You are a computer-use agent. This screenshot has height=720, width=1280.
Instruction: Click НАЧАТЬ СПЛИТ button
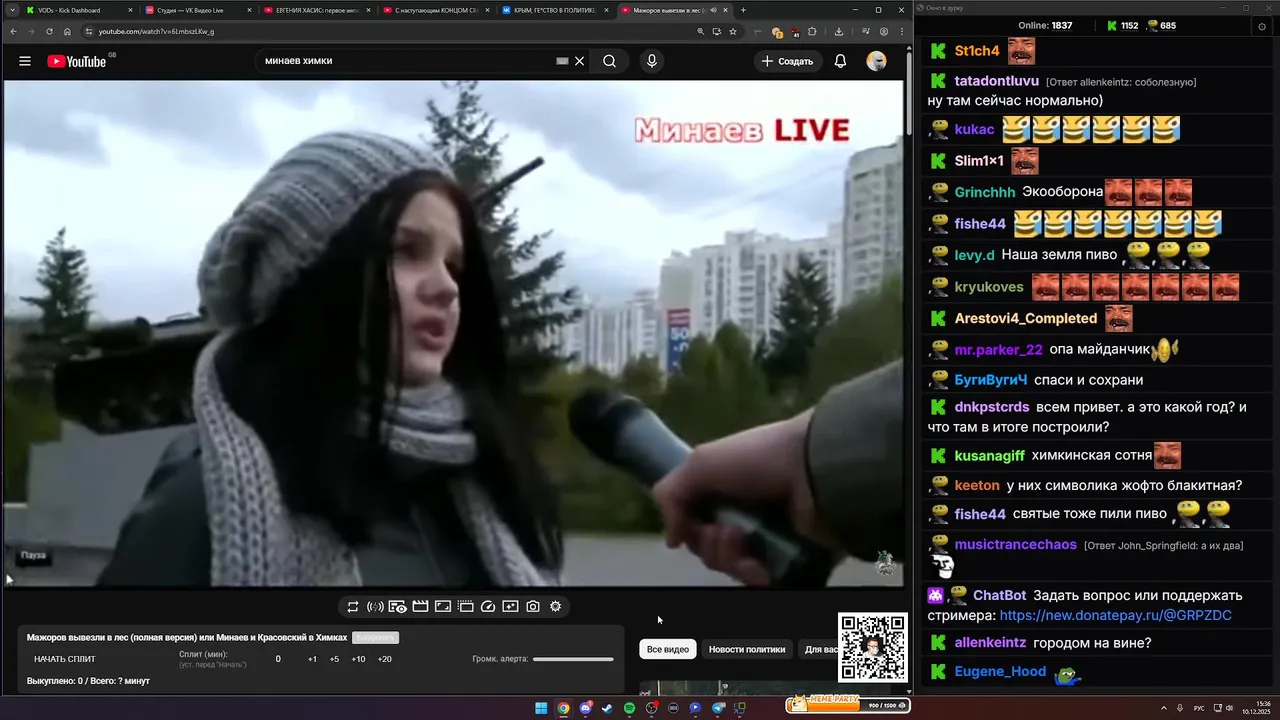(65, 659)
